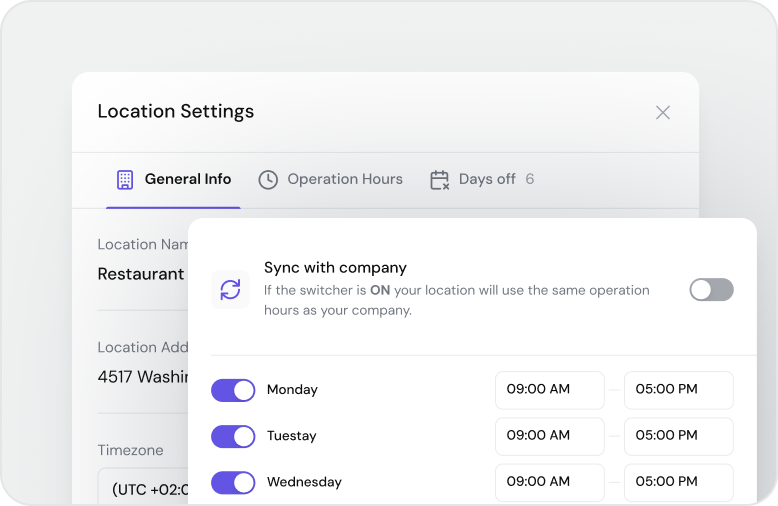Click the Location Name field value

(141, 274)
